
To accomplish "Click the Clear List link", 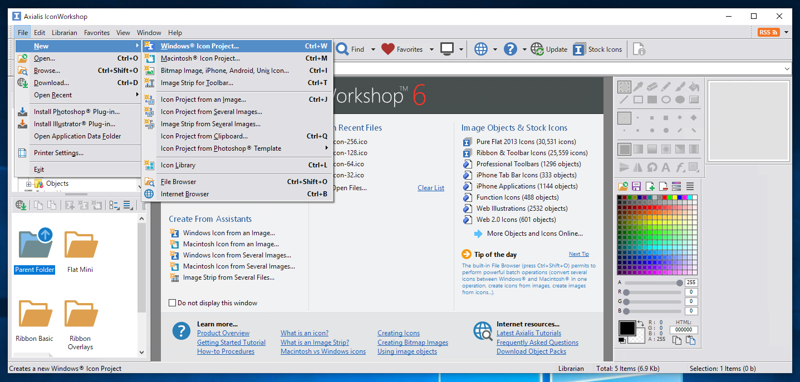I will (431, 188).
